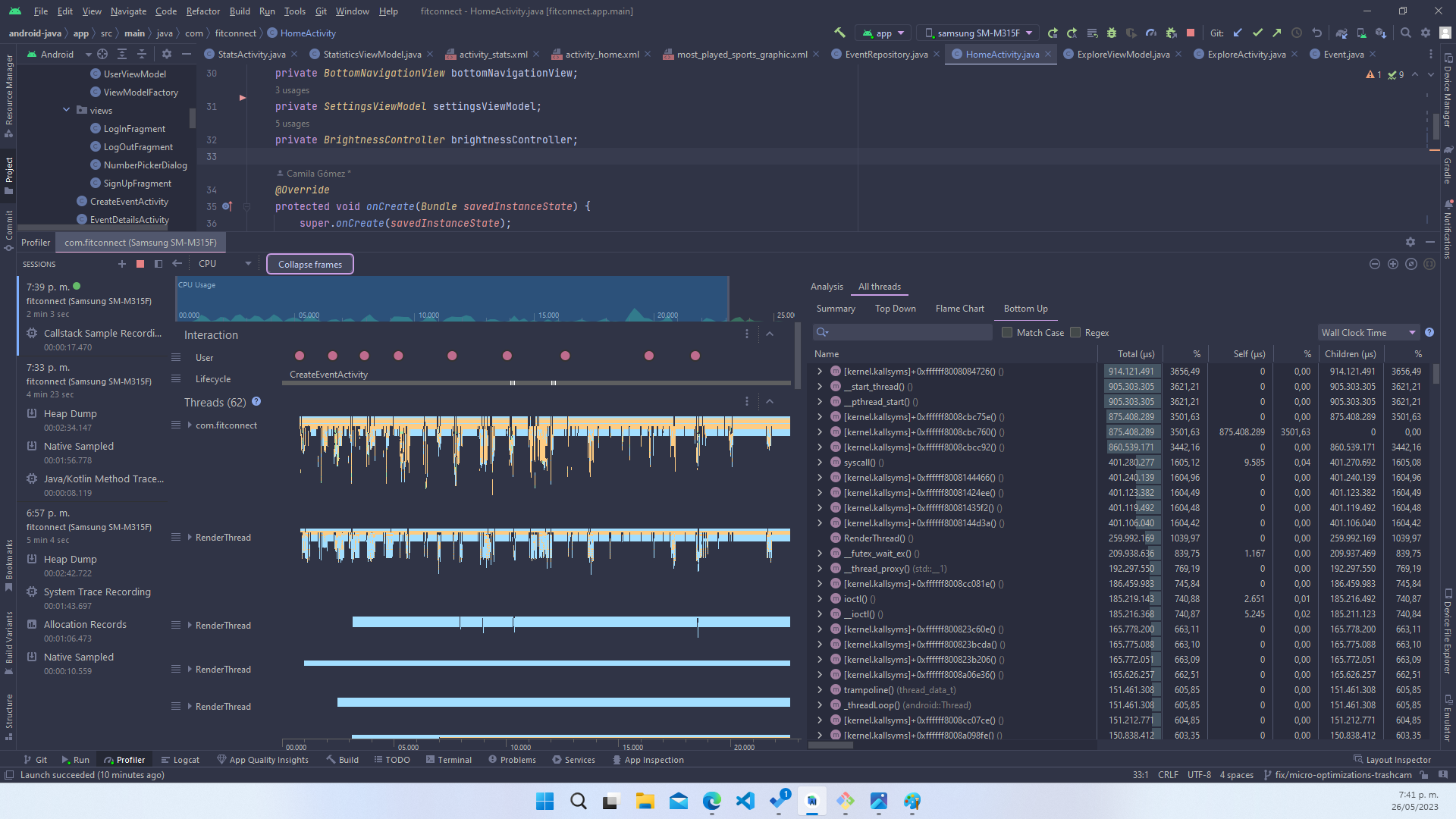Select the Top Down tab

point(895,308)
